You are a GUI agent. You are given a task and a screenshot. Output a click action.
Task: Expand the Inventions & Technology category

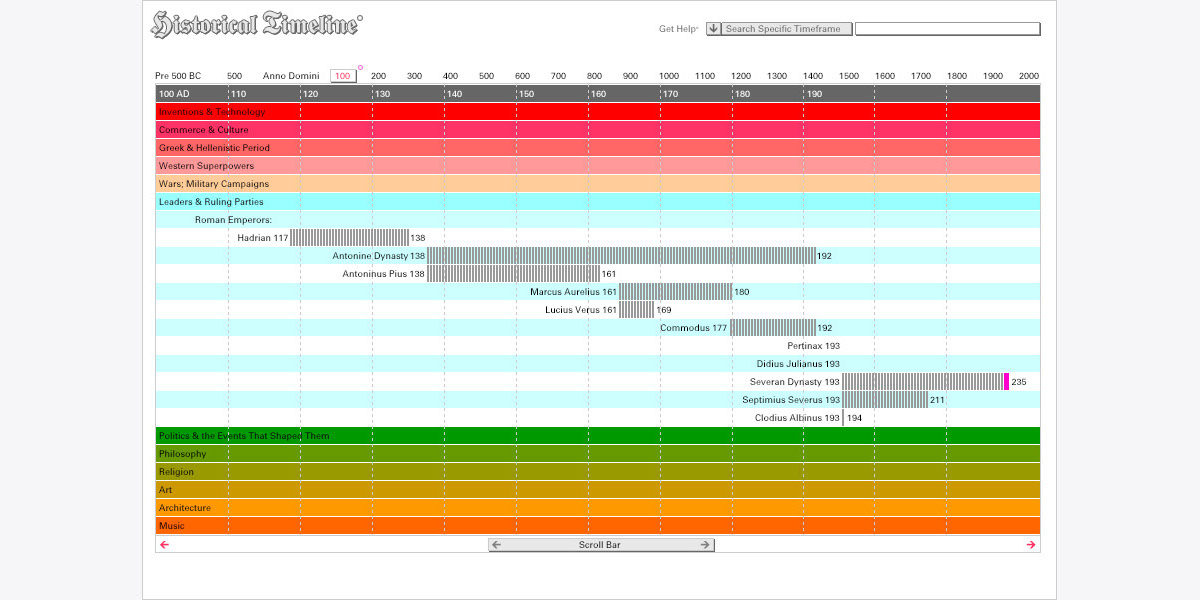[212, 112]
